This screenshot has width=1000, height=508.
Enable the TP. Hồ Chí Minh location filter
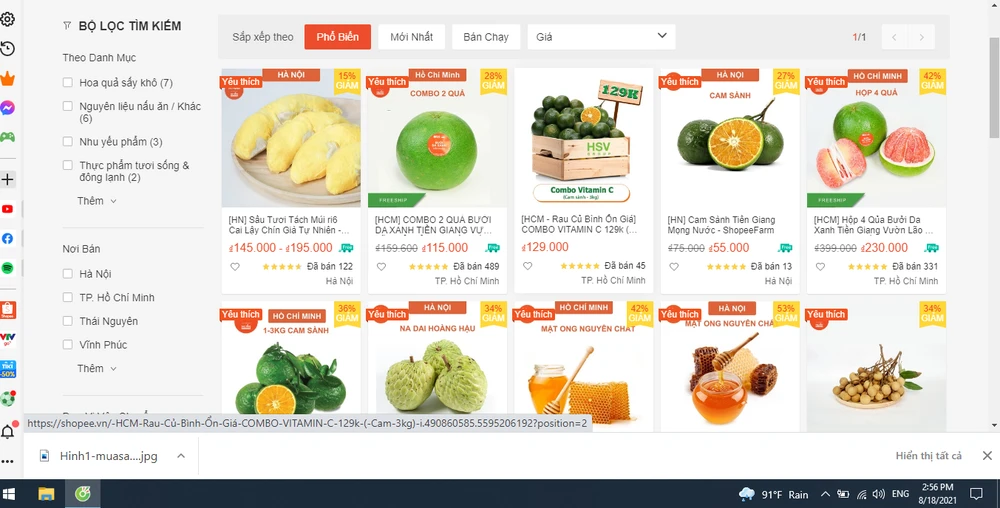(68, 297)
